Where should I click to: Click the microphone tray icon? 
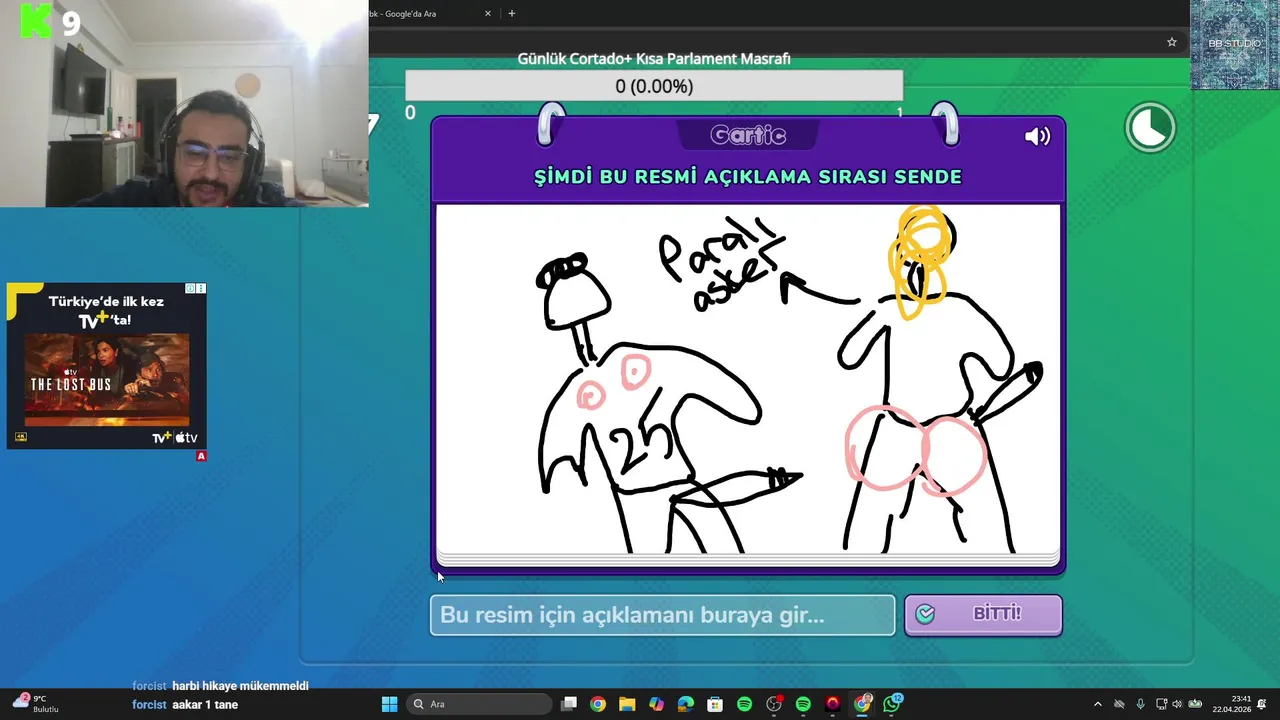pyautogui.click(x=1140, y=704)
